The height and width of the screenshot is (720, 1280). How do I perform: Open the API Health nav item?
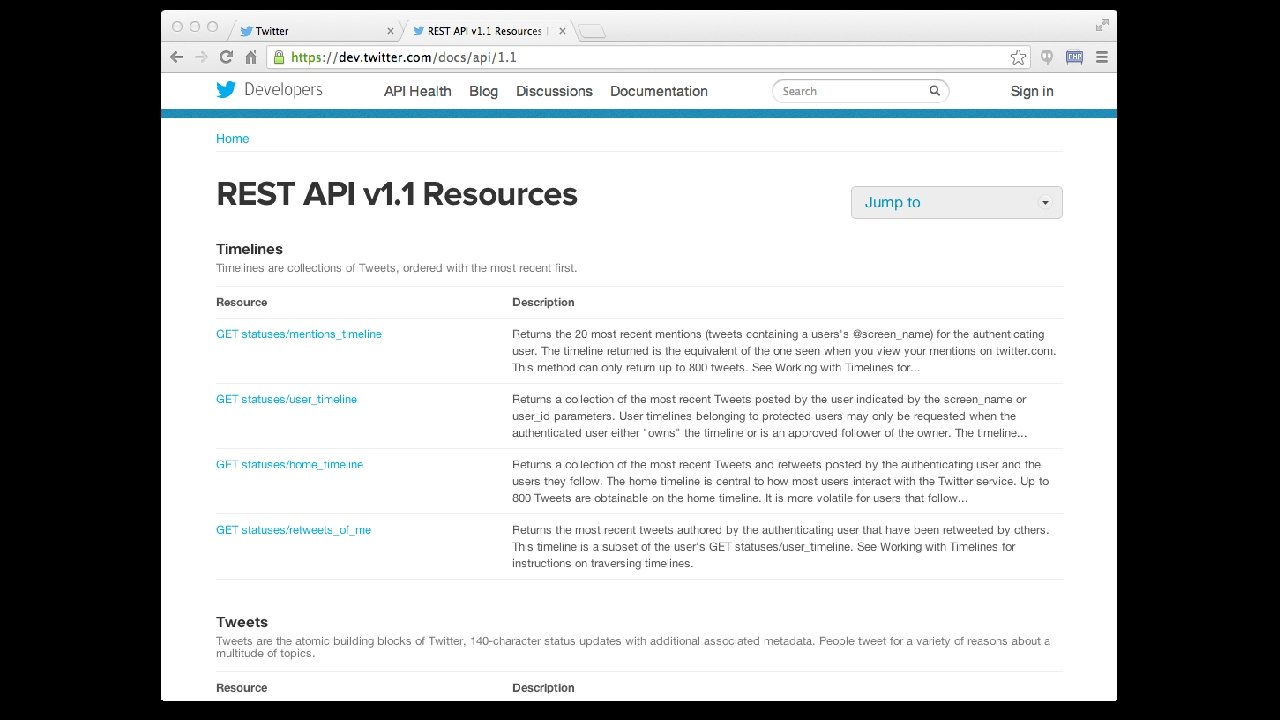pos(417,91)
